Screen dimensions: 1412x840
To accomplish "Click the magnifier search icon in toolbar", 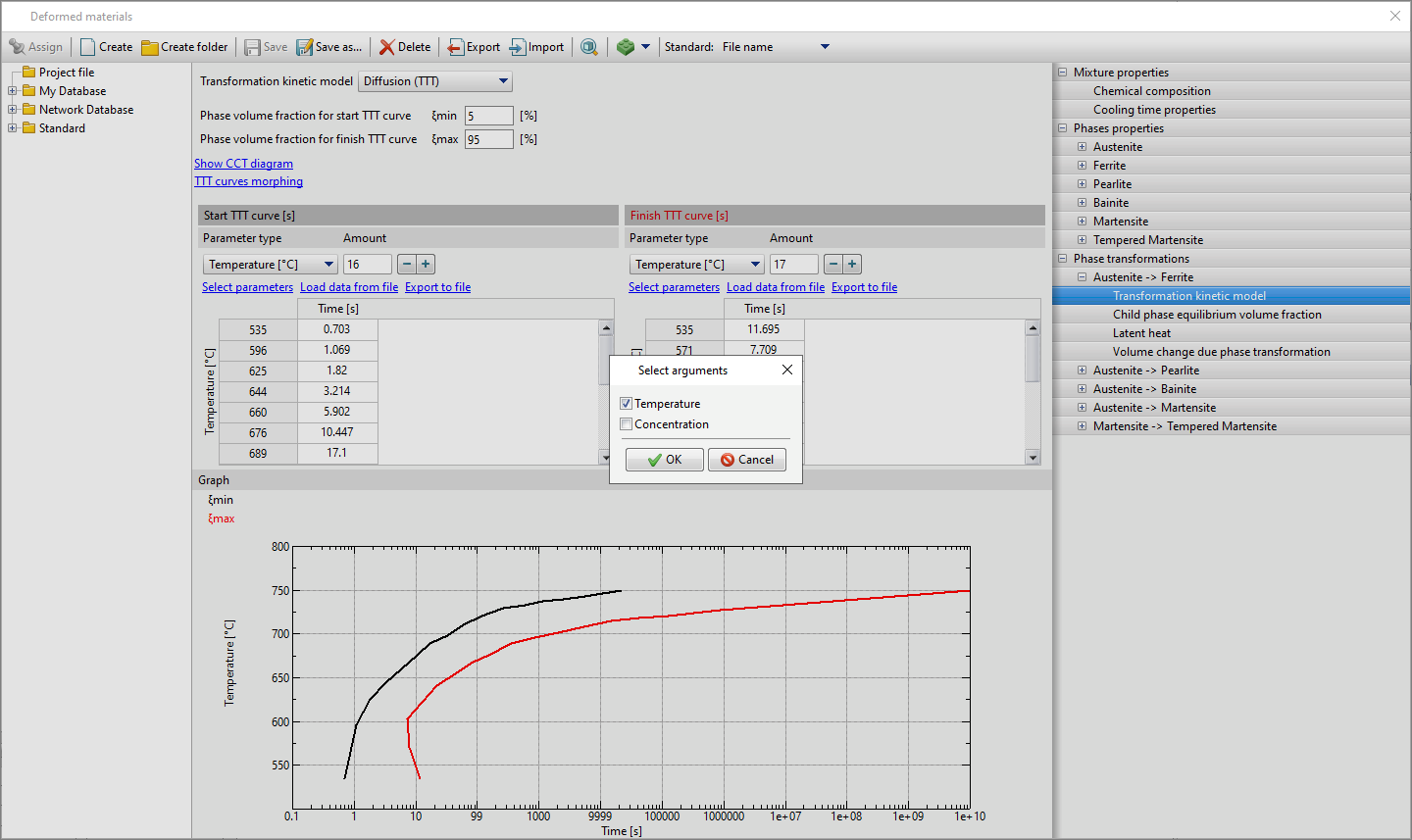I will point(588,47).
